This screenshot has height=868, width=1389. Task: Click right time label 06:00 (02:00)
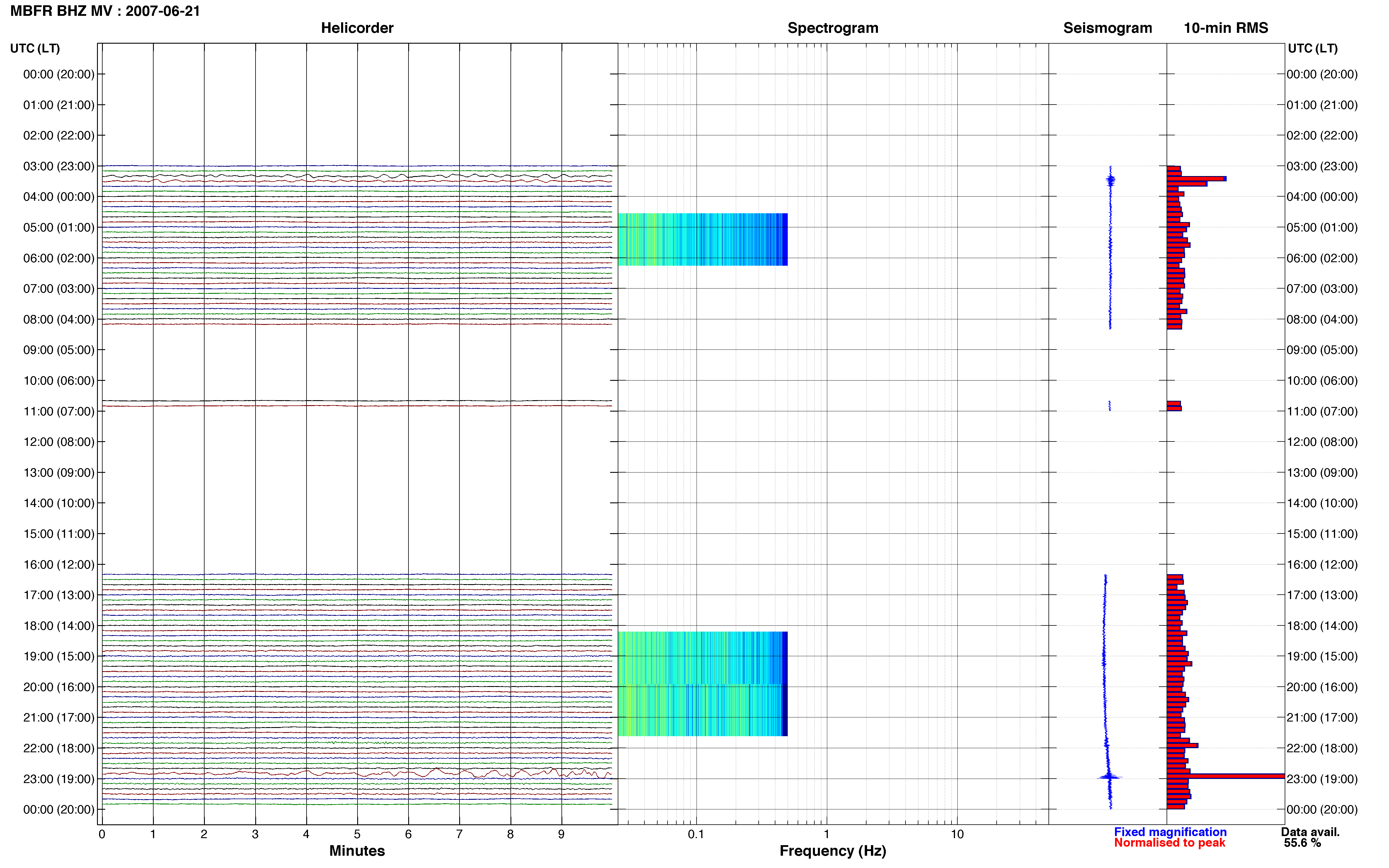pyautogui.click(x=1322, y=258)
